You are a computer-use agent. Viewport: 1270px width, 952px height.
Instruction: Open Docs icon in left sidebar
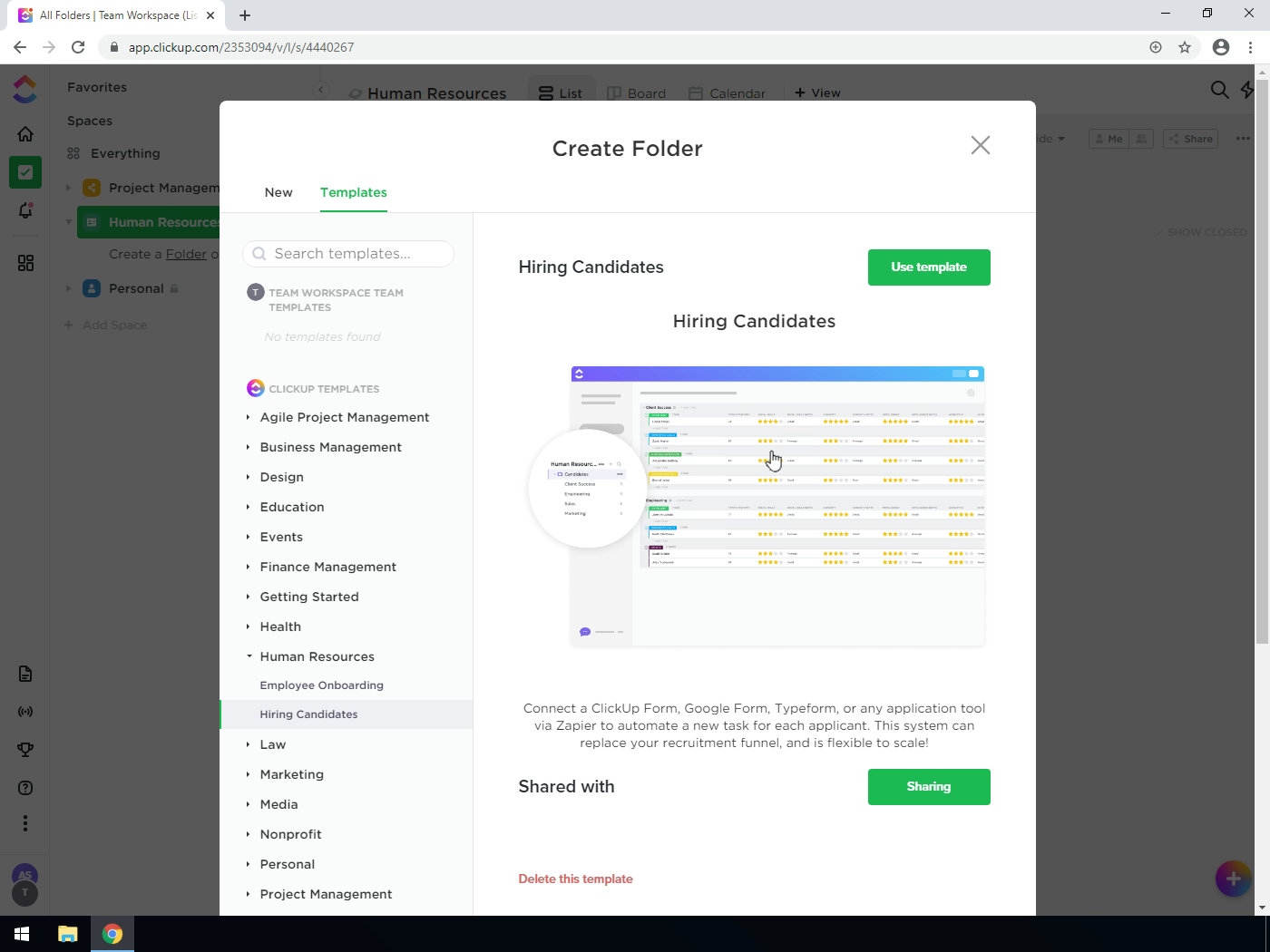coord(25,674)
